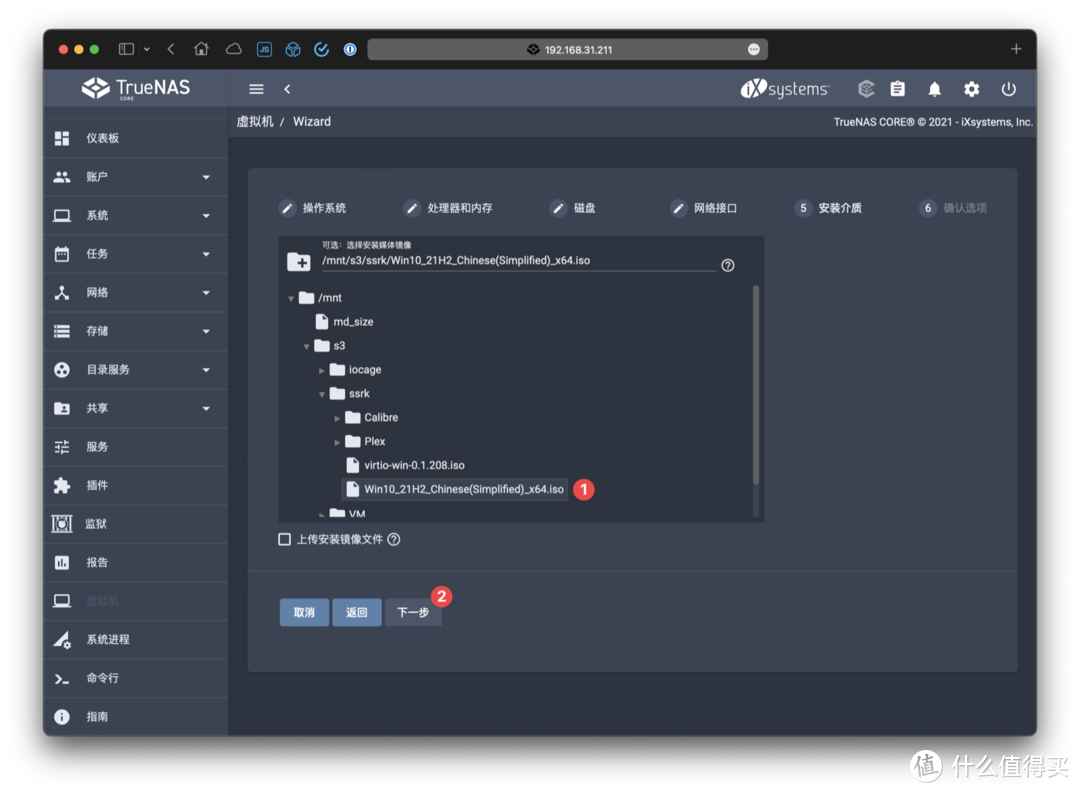Collapse the sidebar with the left chevron
The image size is (1080, 793).
point(287,89)
